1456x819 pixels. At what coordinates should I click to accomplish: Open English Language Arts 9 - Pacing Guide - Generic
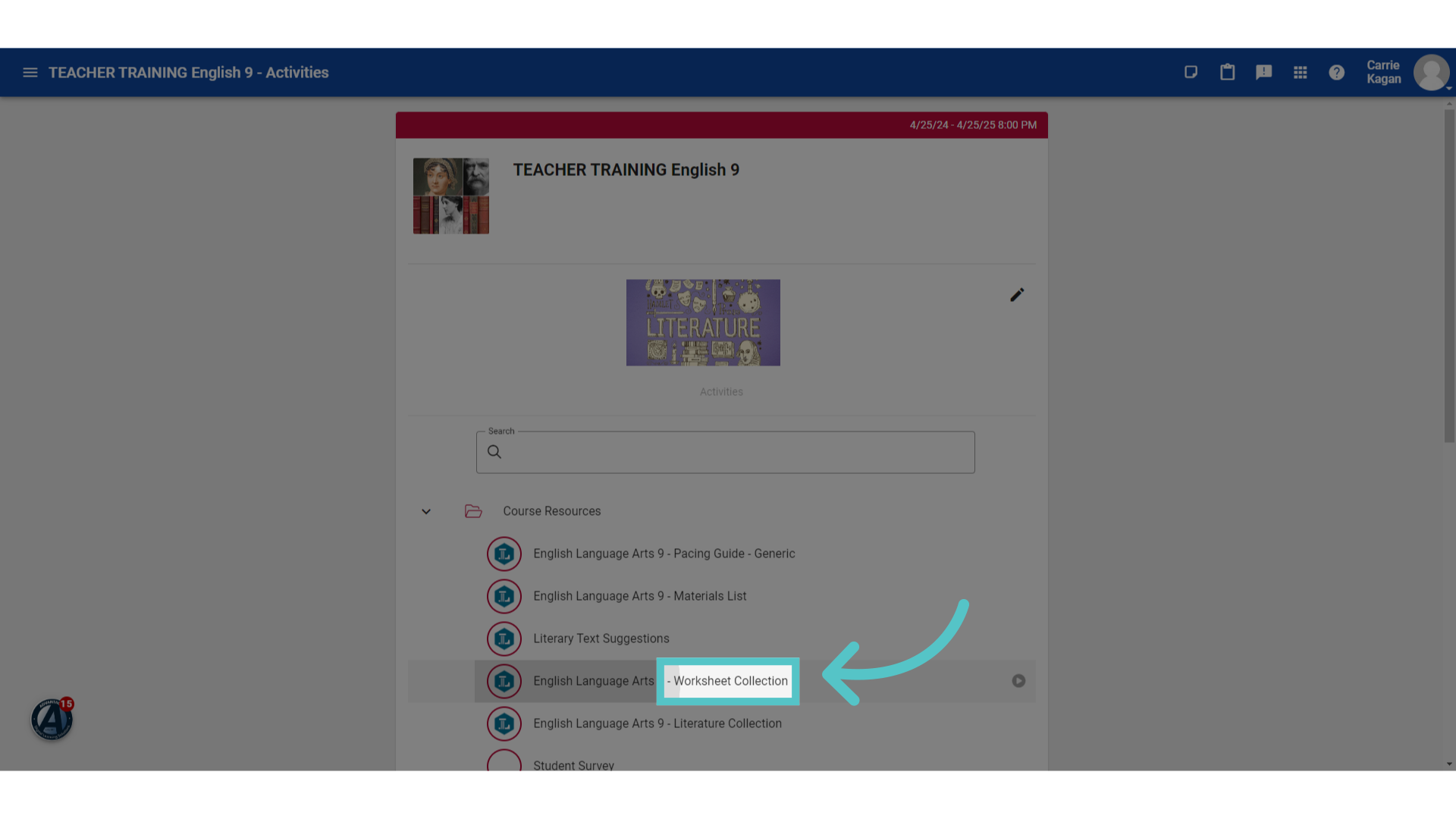pyautogui.click(x=664, y=554)
